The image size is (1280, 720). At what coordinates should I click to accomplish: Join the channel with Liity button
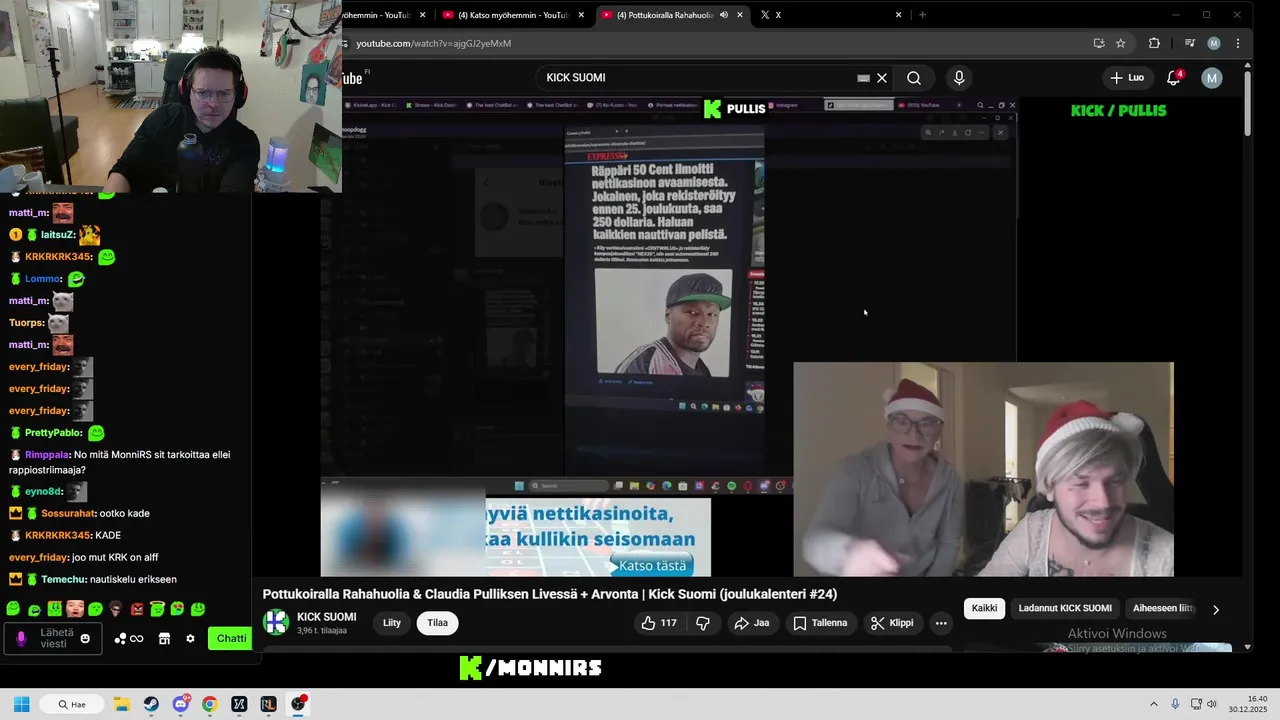(392, 623)
